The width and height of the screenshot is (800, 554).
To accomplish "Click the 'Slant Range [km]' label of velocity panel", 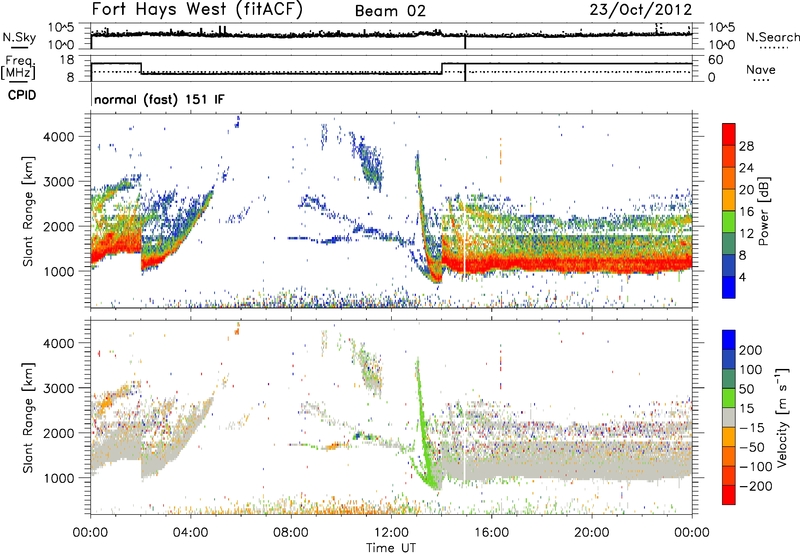I will pyautogui.click(x=28, y=418).
